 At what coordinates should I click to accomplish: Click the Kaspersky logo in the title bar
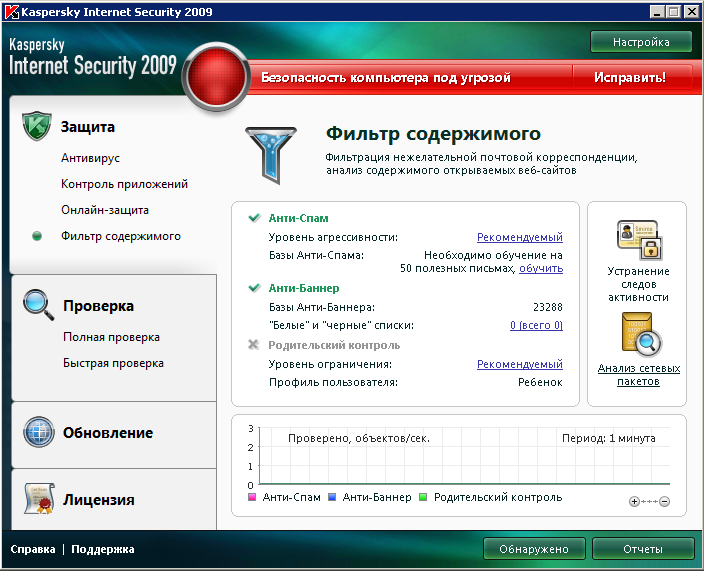(x=11, y=12)
